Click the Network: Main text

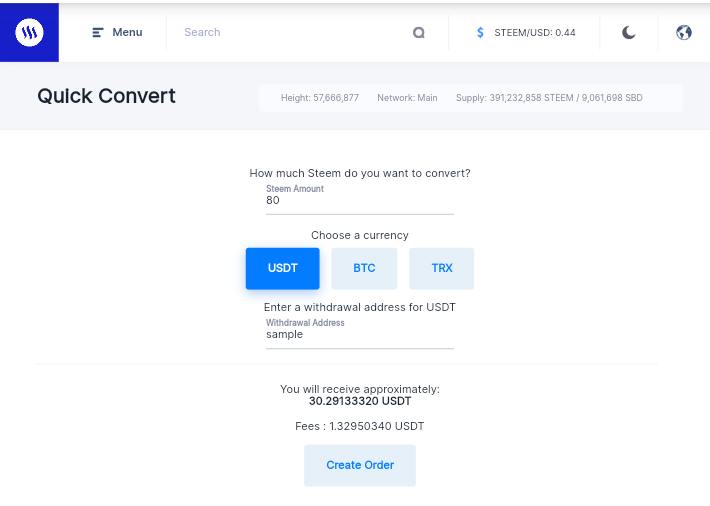407,98
